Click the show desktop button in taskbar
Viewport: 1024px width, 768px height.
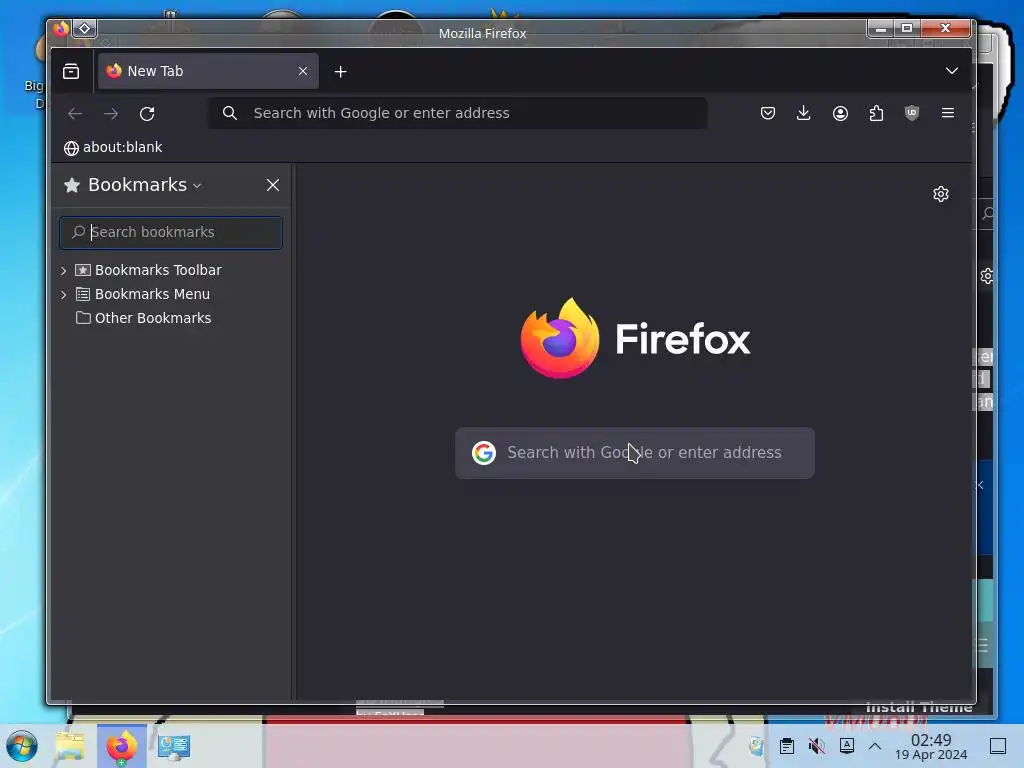click(998, 746)
